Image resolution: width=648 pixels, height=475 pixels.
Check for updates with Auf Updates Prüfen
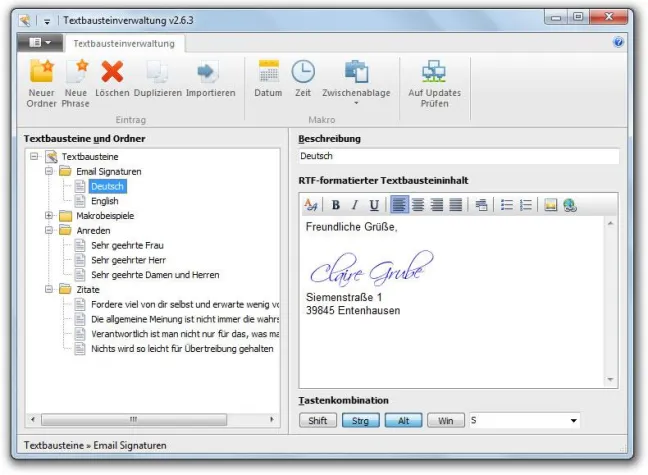pyautogui.click(x=434, y=83)
